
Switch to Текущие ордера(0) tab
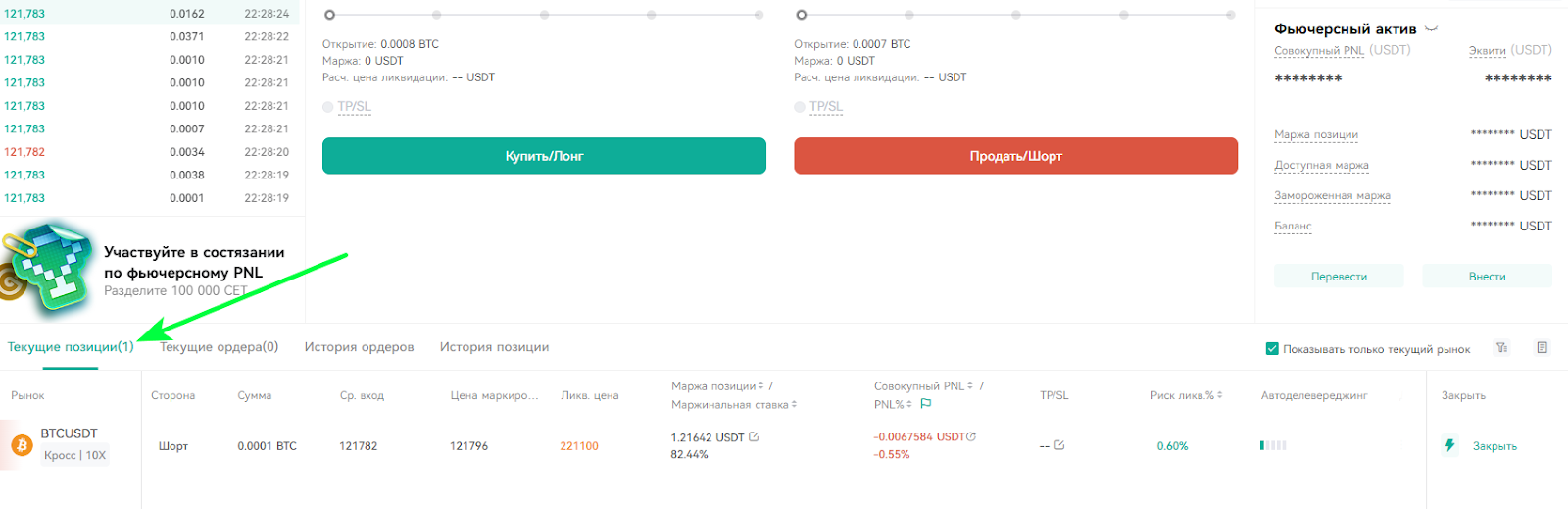click(x=220, y=347)
